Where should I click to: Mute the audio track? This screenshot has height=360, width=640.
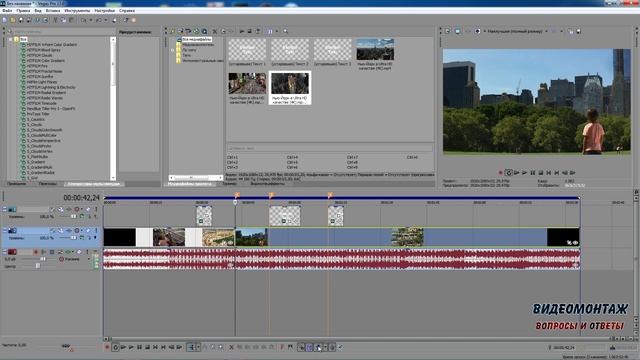79,252
